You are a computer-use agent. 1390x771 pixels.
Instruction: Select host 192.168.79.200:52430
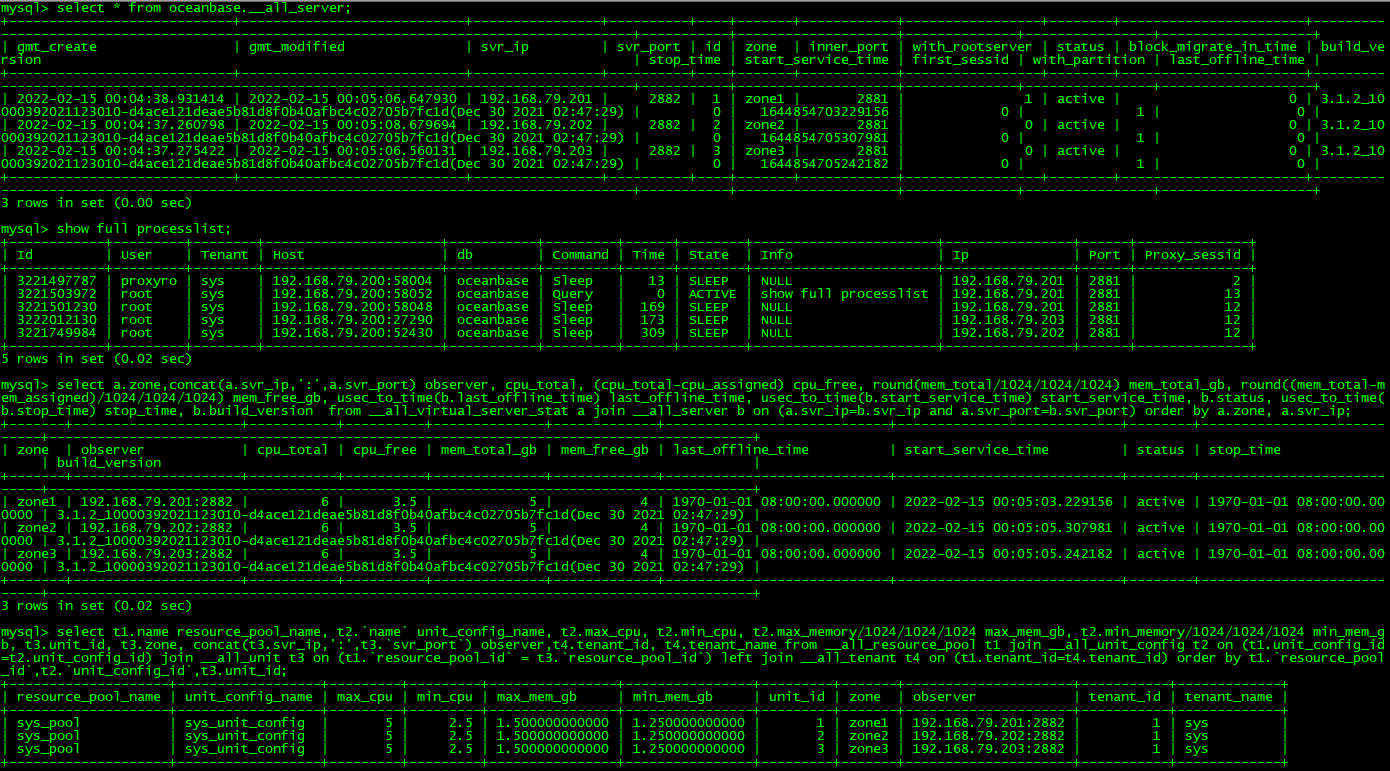click(353, 333)
